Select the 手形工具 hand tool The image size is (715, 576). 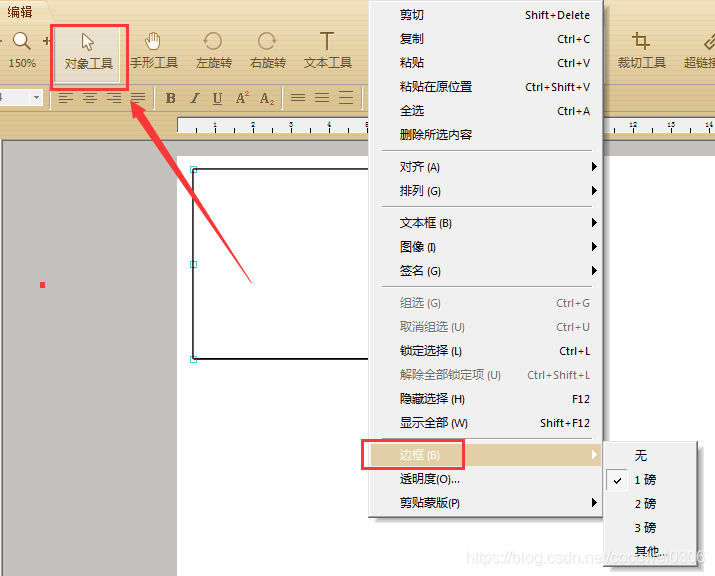pos(154,52)
